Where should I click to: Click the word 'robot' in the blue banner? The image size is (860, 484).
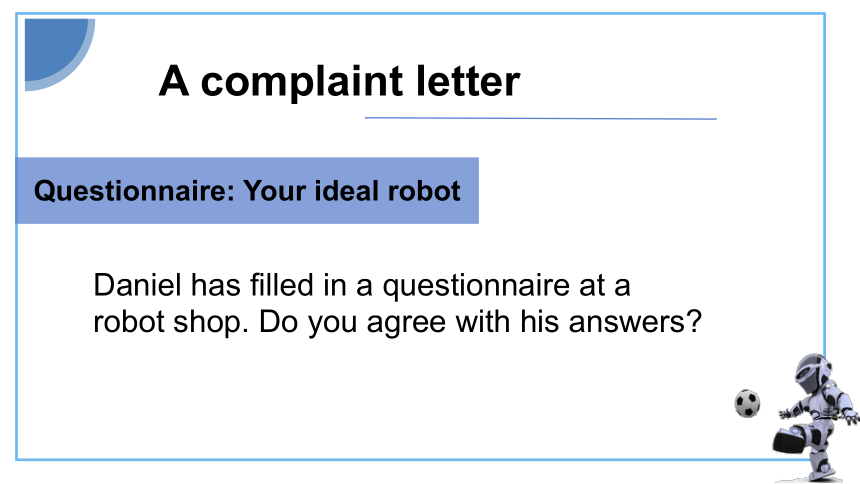pos(425,190)
